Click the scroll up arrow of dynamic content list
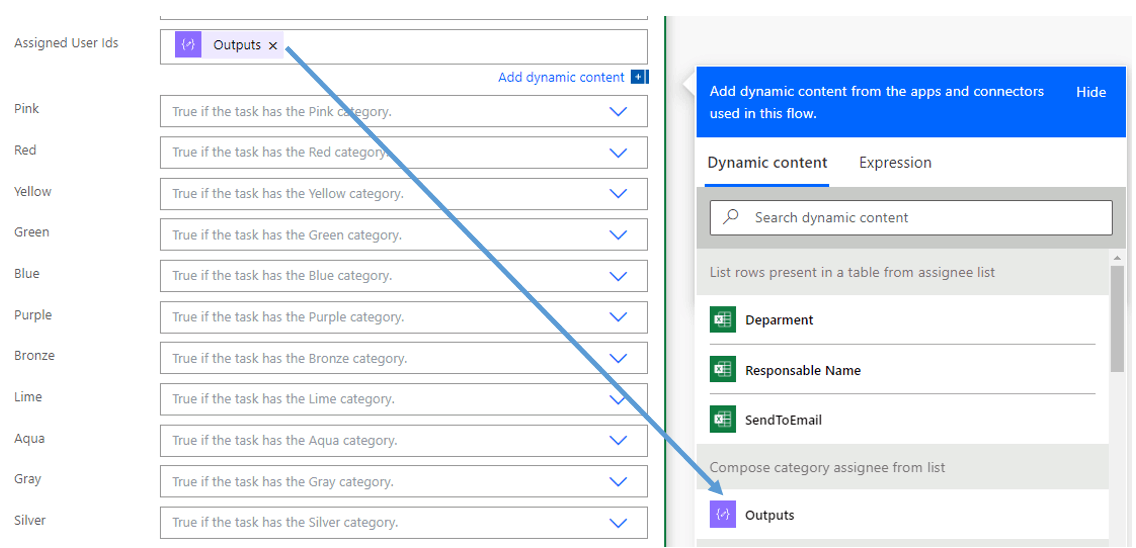Image resolution: width=1136 pixels, height=548 pixels. pyautogui.click(x=1116, y=257)
